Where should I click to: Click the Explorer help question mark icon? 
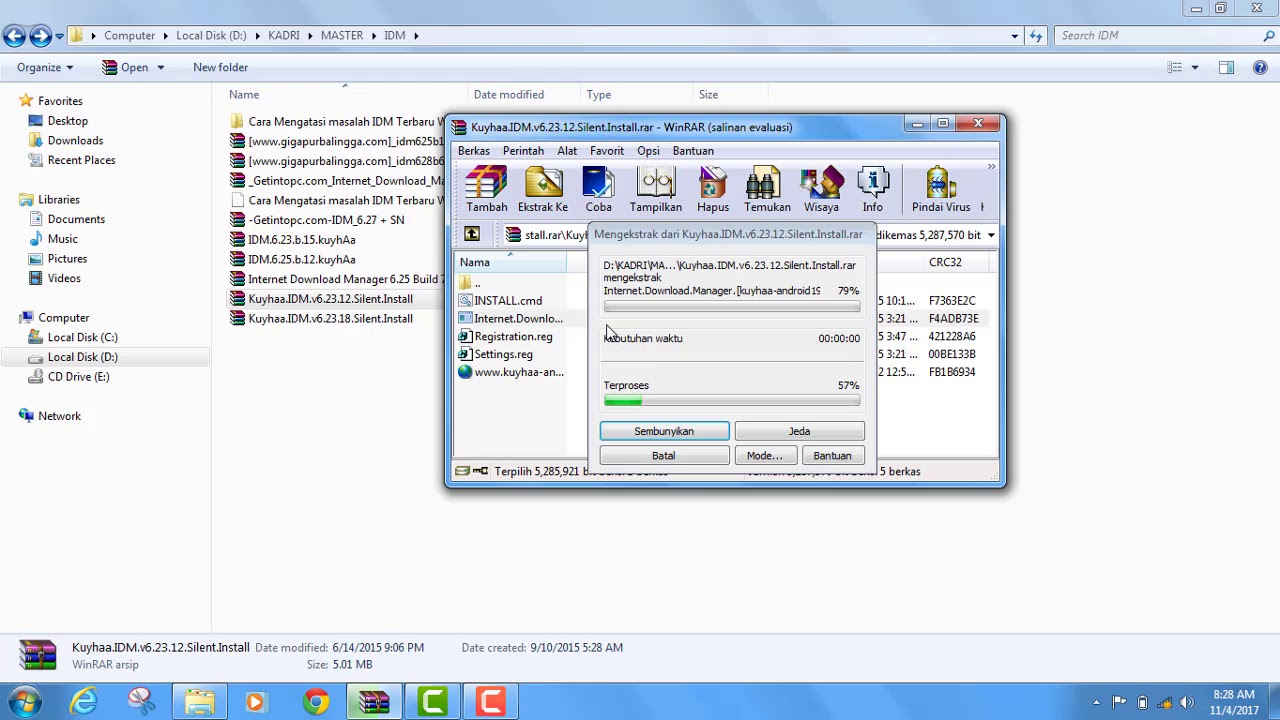pos(1260,67)
